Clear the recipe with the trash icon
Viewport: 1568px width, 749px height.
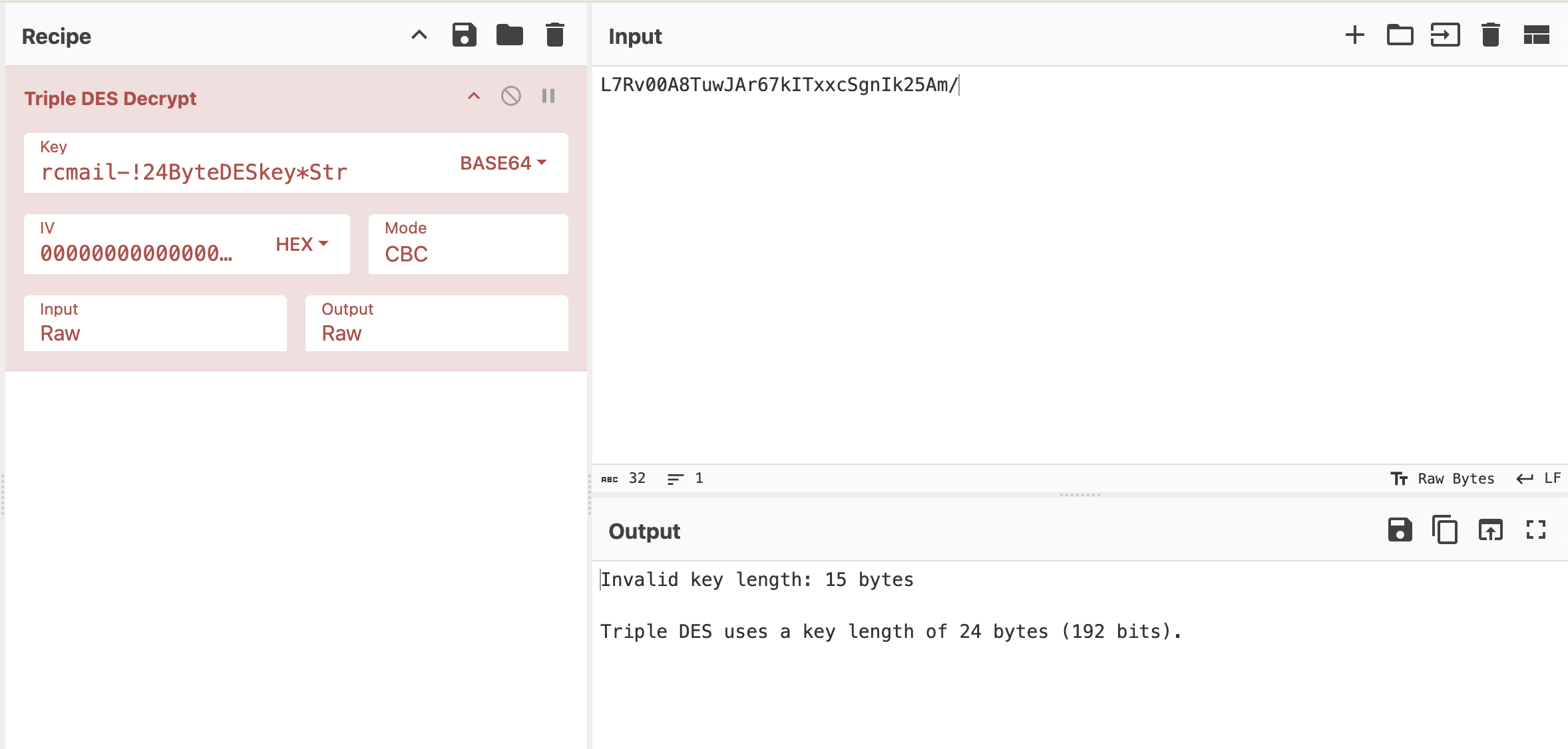tap(554, 35)
